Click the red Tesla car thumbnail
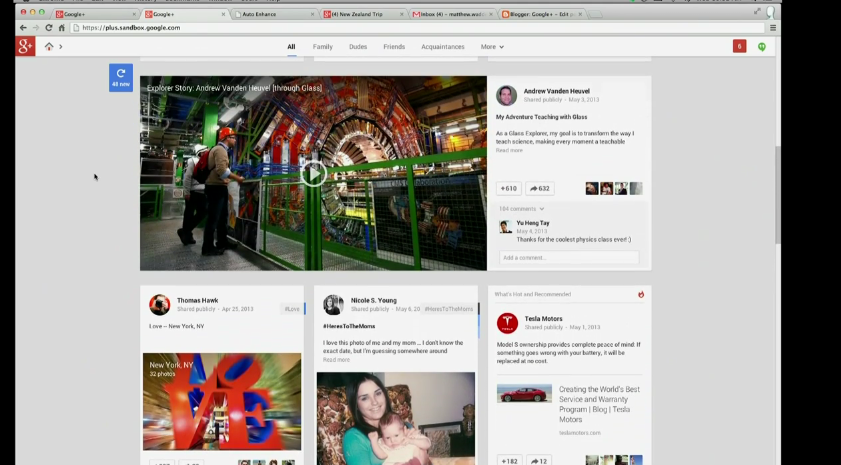Image resolution: width=841 pixels, height=465 pixels. [524, 393]
